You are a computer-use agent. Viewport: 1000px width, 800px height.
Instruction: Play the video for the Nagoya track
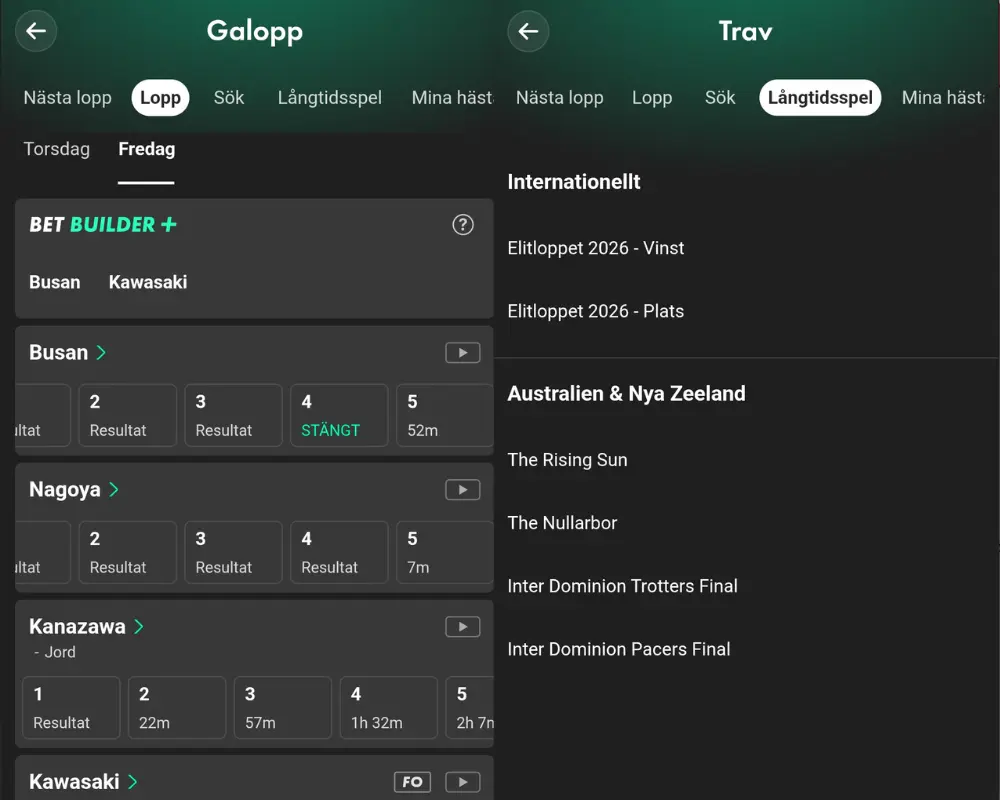coord(462,489)
